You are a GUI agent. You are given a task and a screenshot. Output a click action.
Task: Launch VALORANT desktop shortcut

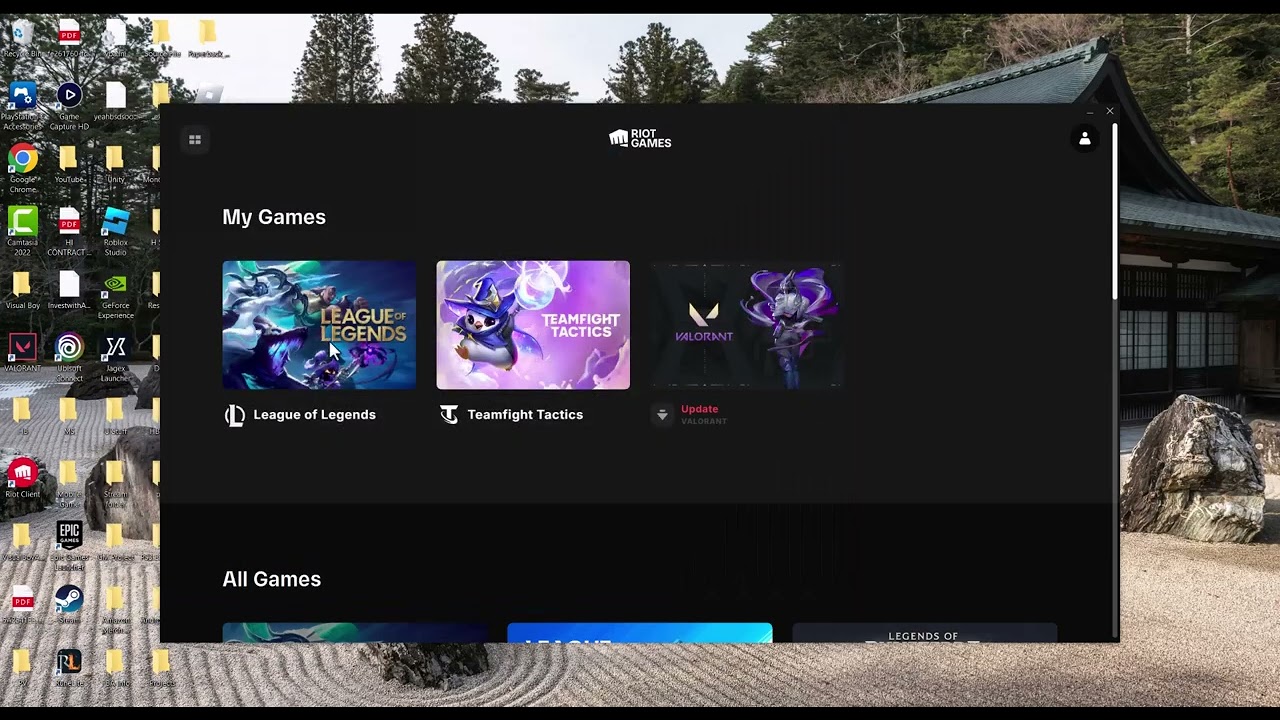point(22,353)
